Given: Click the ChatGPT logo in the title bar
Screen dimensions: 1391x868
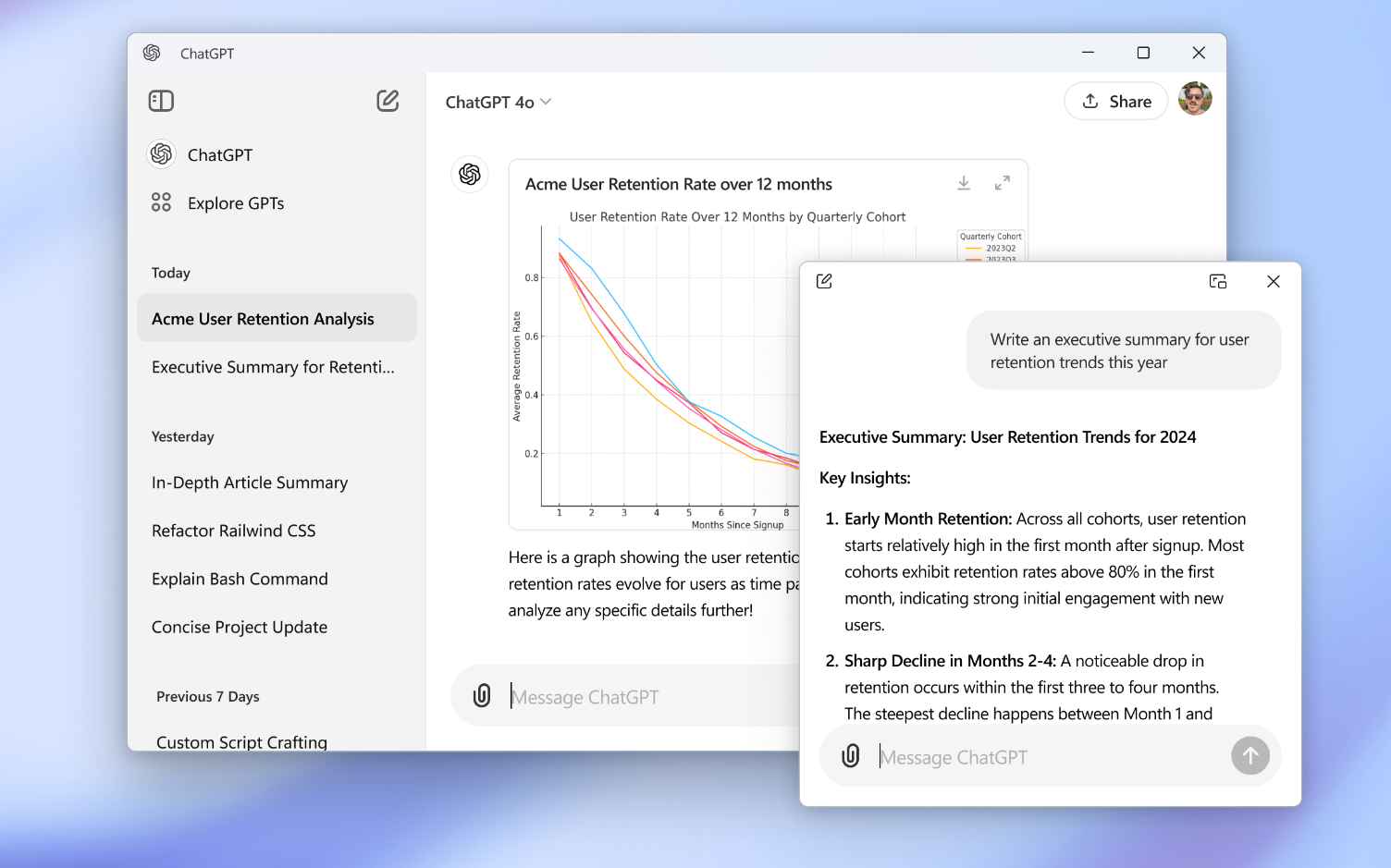Looking at the screenshot, I should pyautogui.click(x=152, y=53).
